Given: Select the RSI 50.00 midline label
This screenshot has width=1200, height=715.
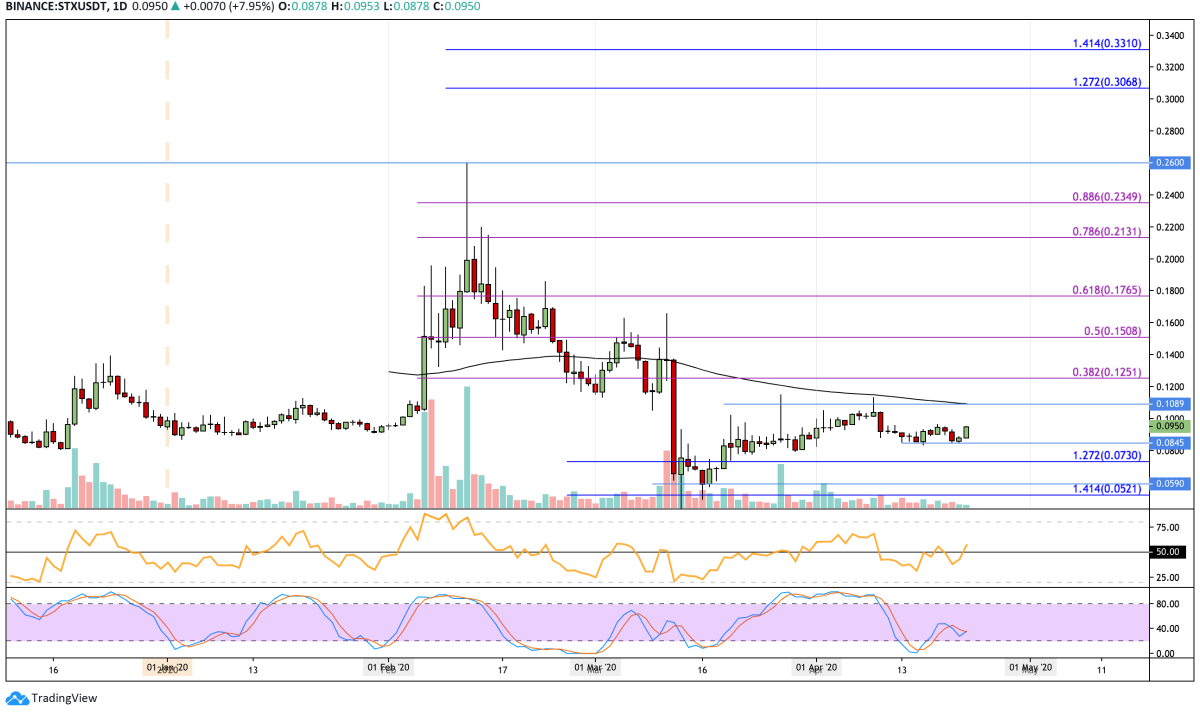Looking at the screenshot, I should tap(1169, 551).
